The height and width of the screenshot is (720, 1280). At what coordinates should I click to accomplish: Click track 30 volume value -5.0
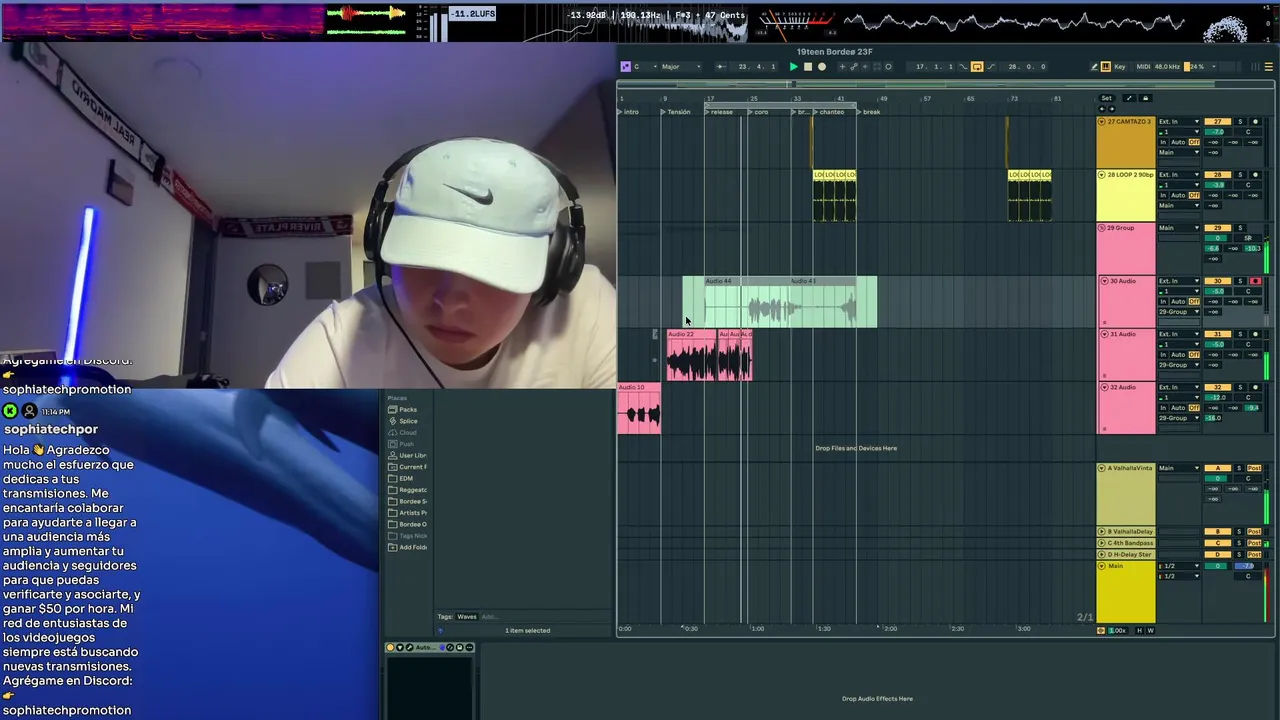(x=1218, y=291)
